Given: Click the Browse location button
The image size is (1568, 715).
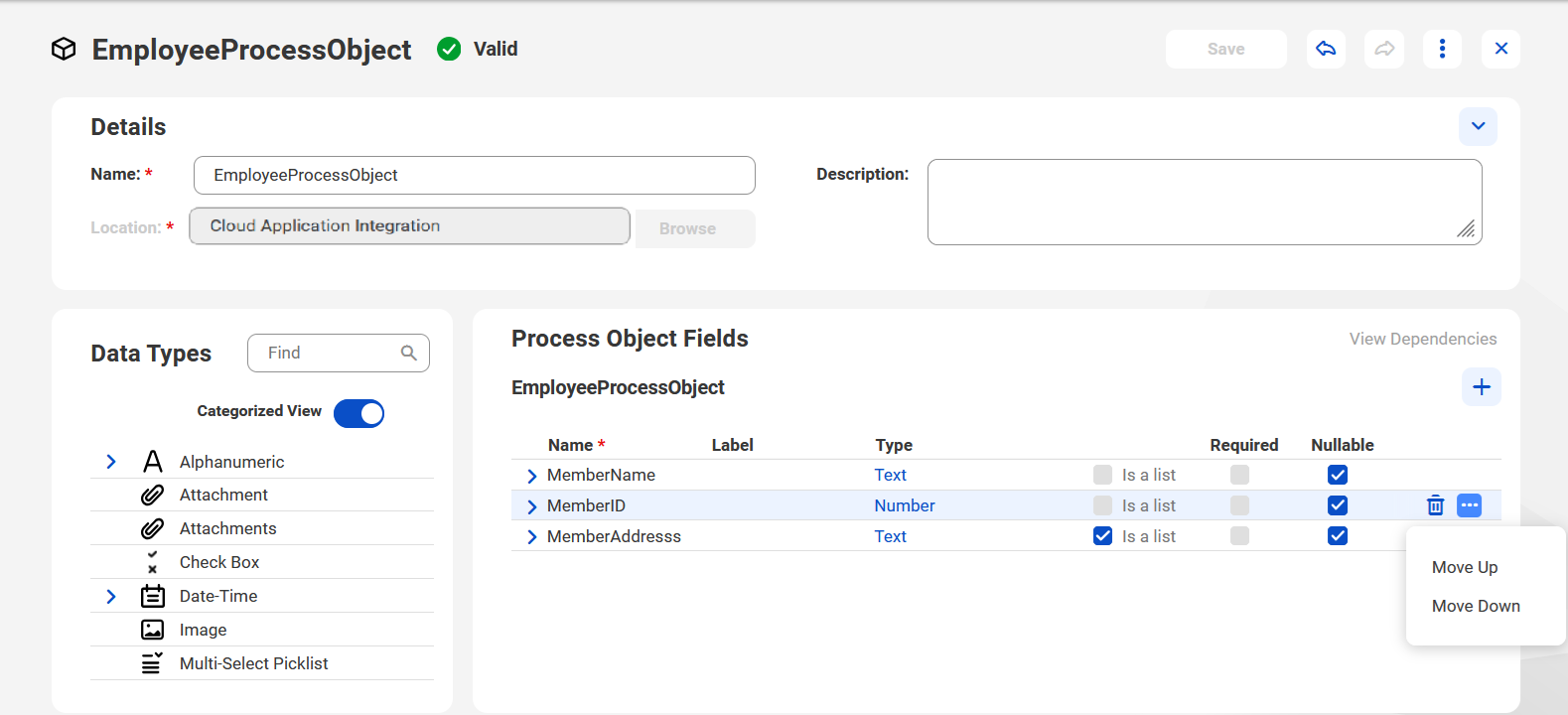Looking at the screenshot, I should pos(695,228).
